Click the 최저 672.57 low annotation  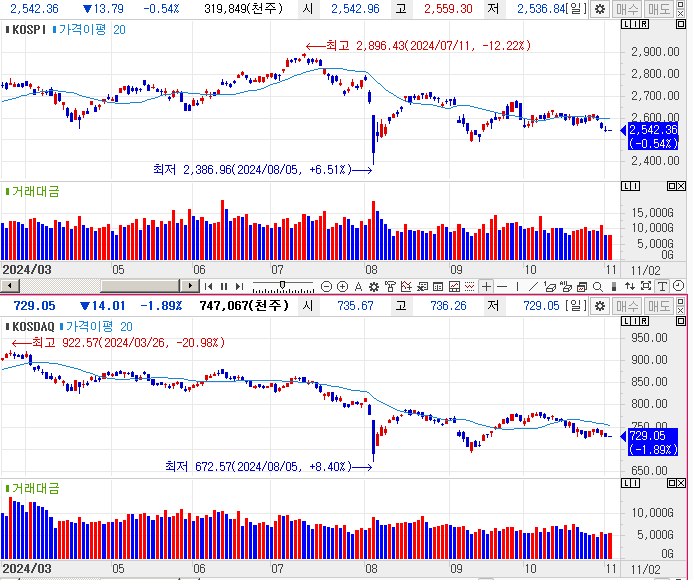coord(269,466)
